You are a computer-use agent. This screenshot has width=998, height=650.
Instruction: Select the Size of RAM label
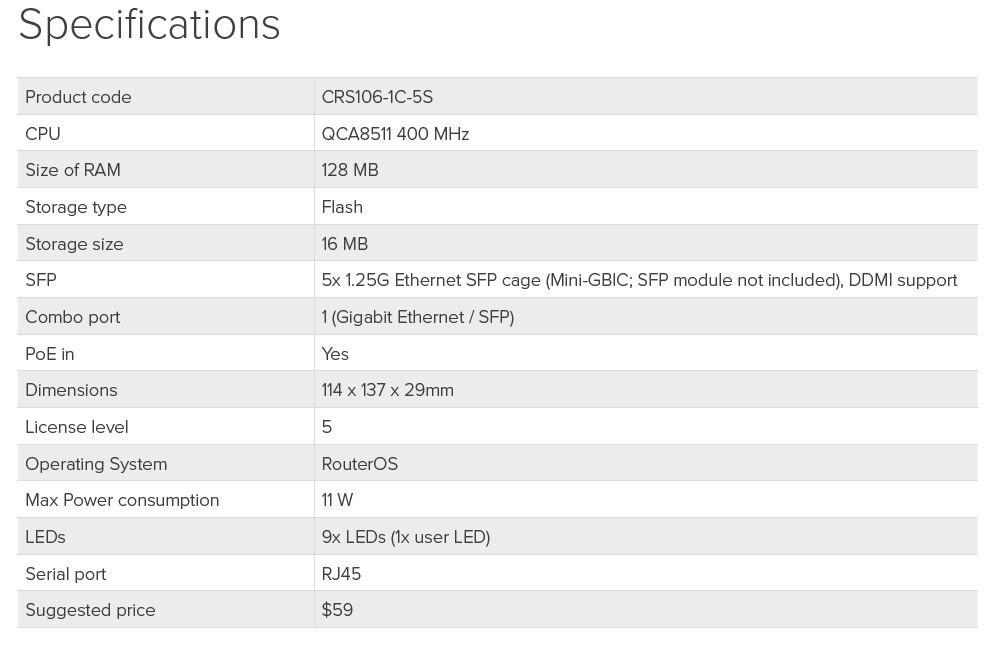point(72,170)
